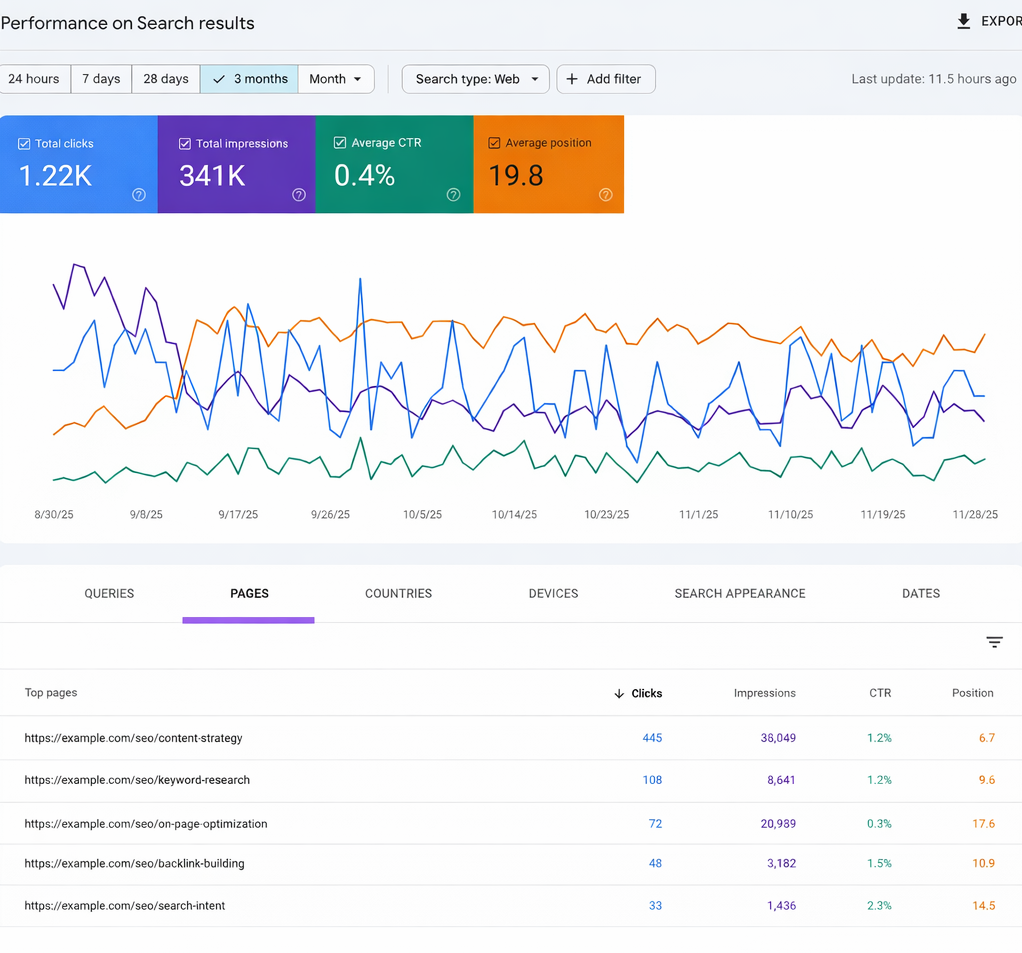Disable the Average position checkbox
This screenshot has height=953, width=1022.
tap(494, 143)
